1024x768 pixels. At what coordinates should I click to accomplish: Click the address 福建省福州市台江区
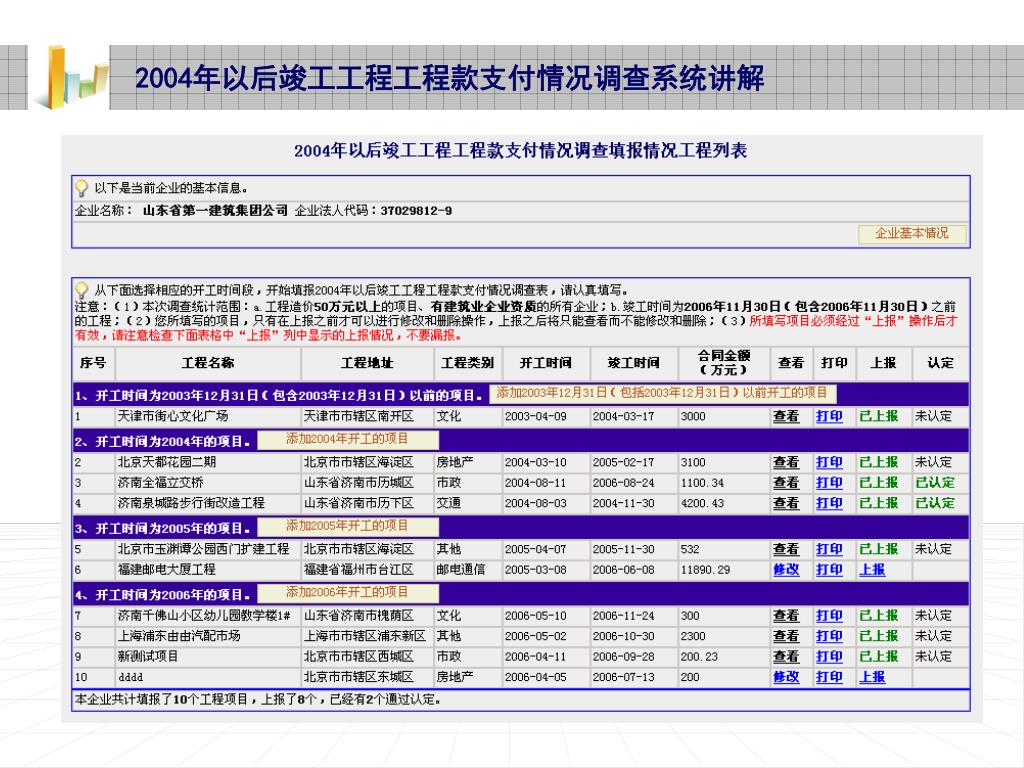coord(359,569)
